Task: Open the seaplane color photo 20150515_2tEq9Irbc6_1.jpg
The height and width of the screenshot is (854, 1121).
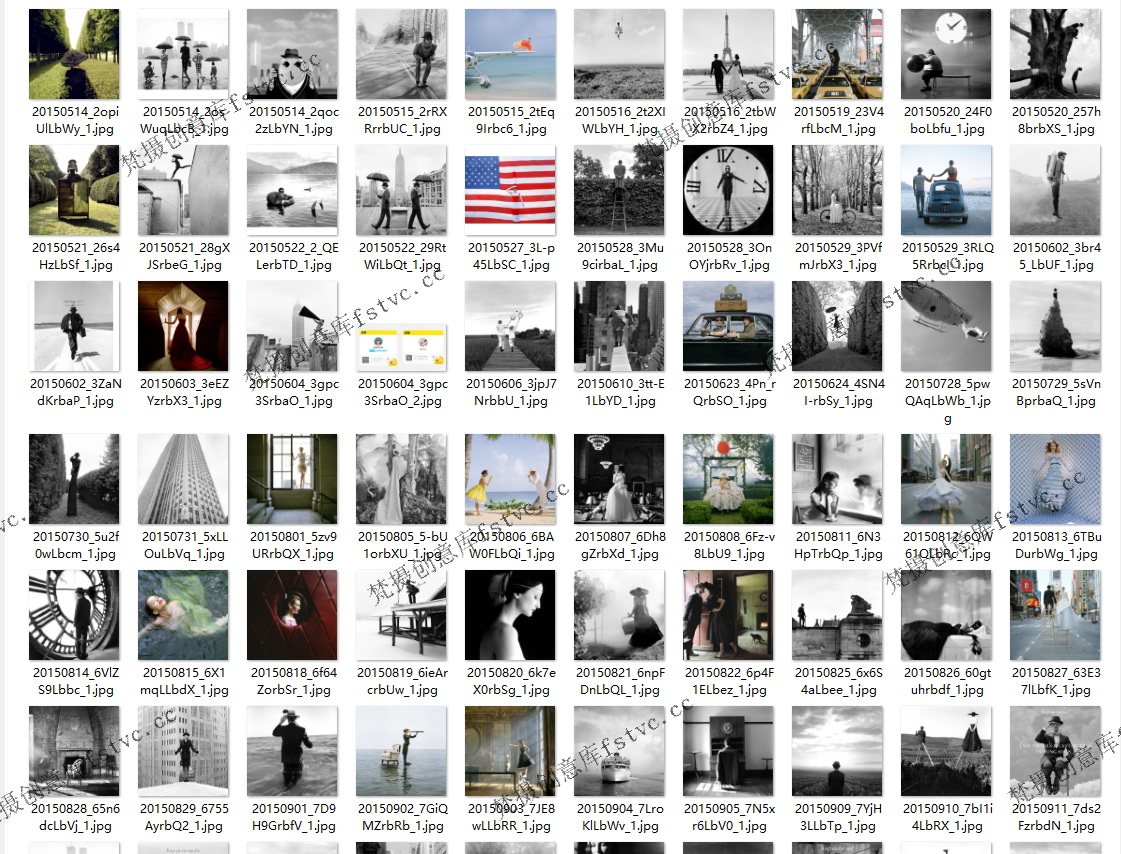Action: tap(510, 54)
